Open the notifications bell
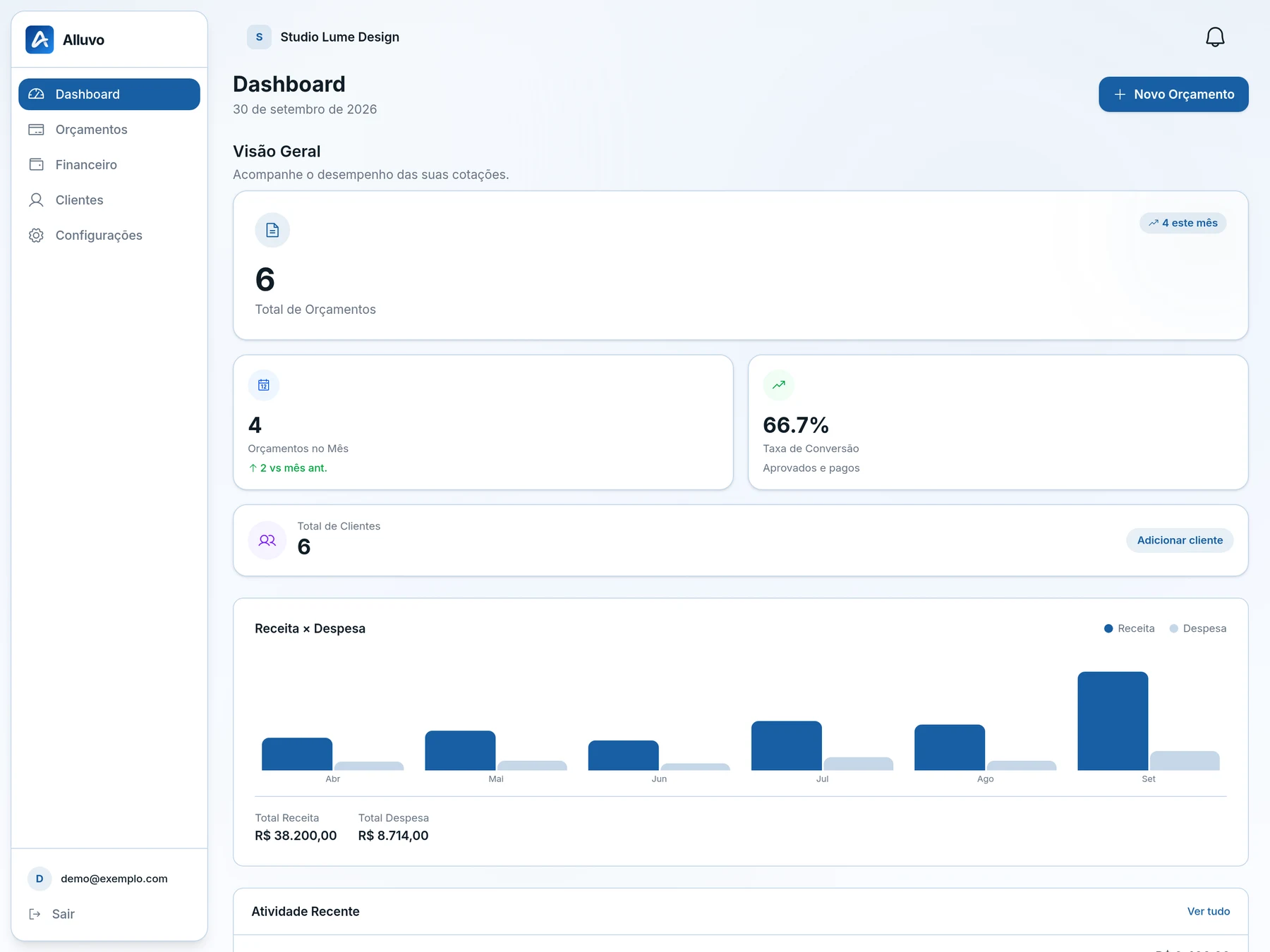Image resolution: width=1270 pixels, height=952 pixels. click(1215, 37)
